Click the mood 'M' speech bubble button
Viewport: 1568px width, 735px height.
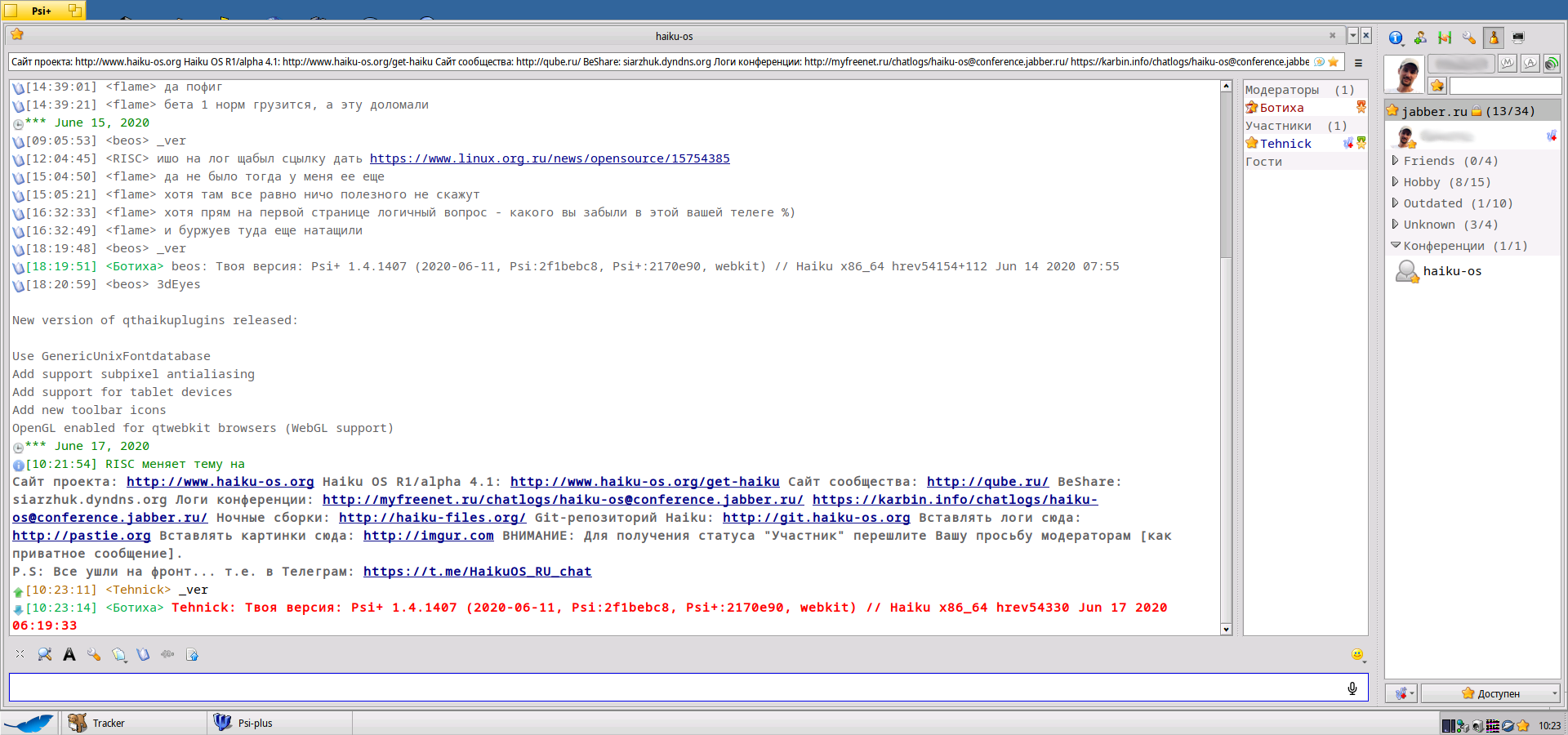tap(1508, 63)
